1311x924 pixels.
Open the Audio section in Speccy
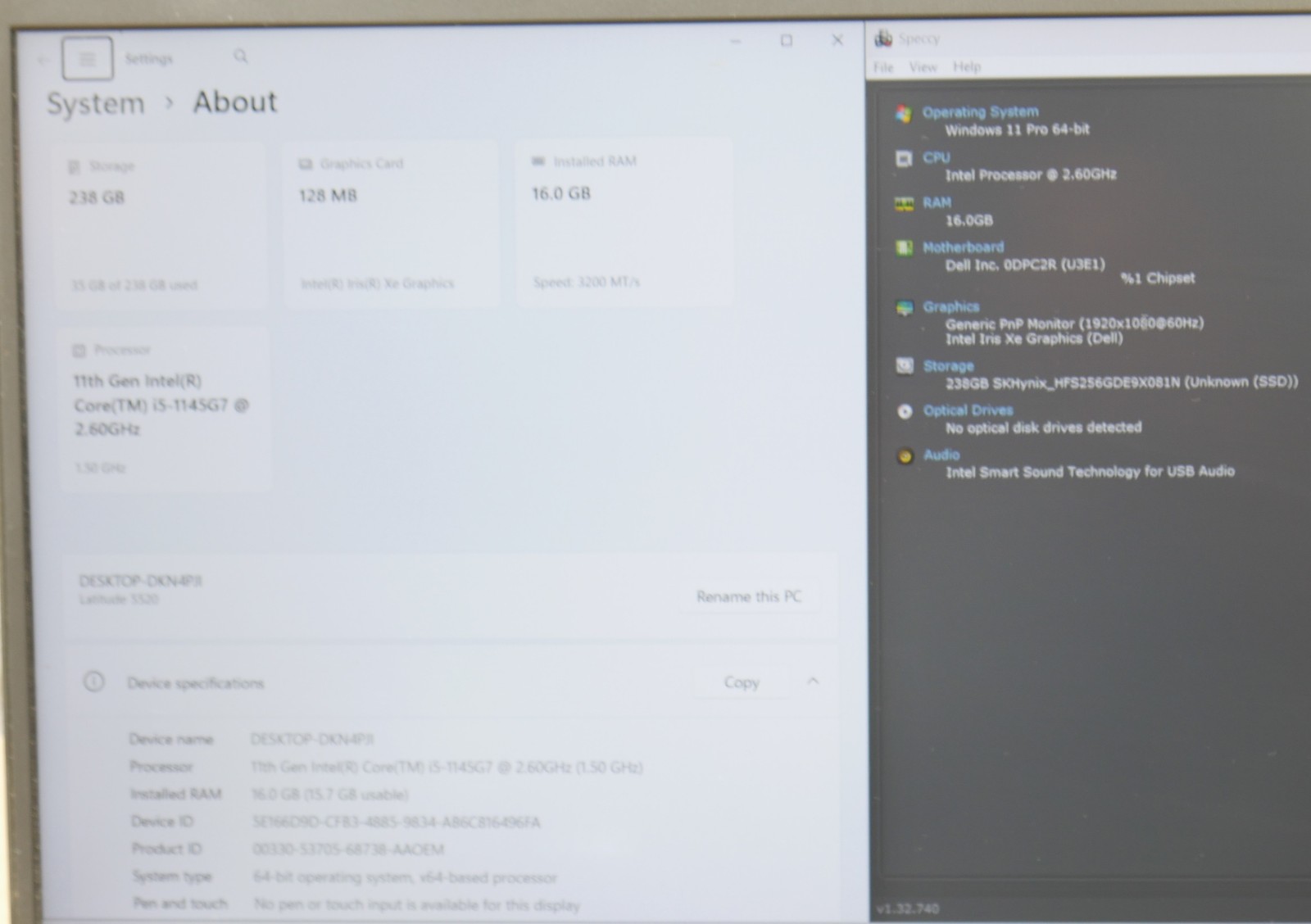tap(941, 455)
